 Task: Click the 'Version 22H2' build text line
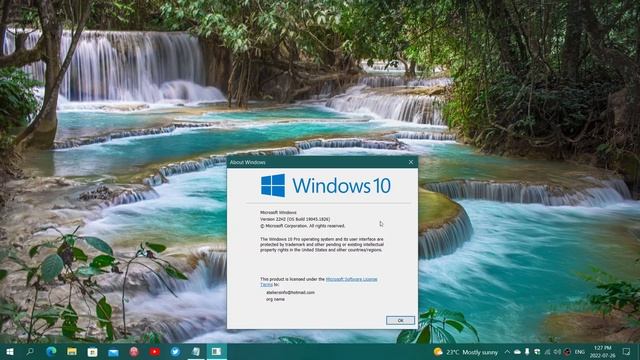(295, 219)
